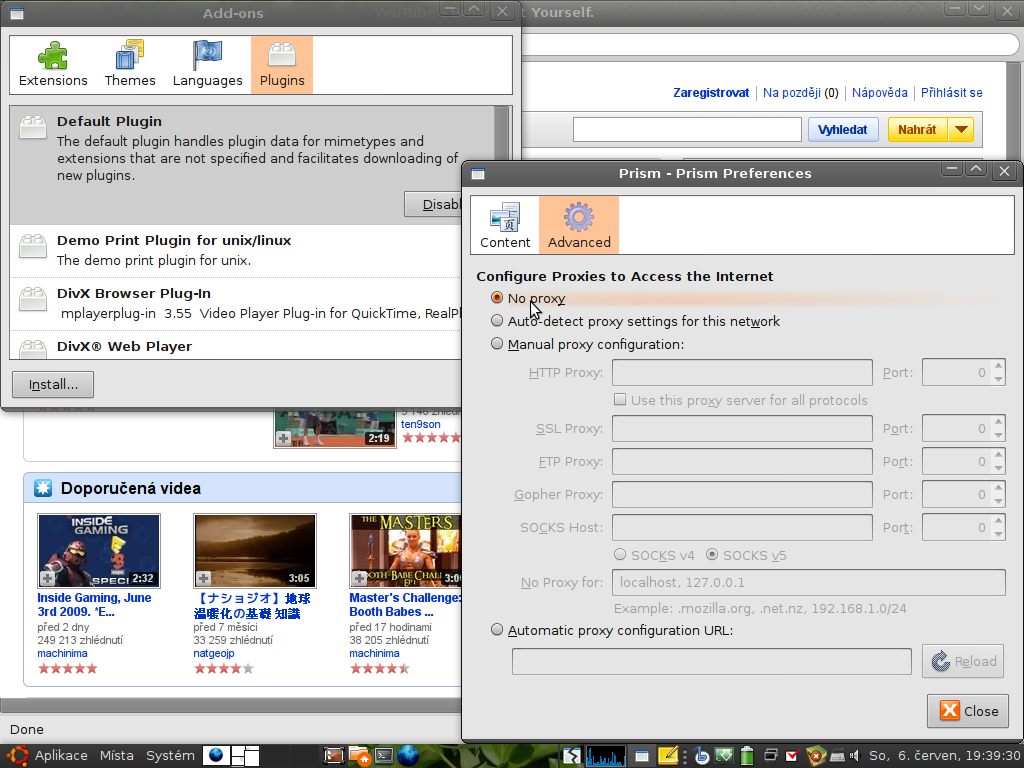The image size is (1024, 768).
Task: Click the volume speaker icon in the tray
Action: coord(855,756)
